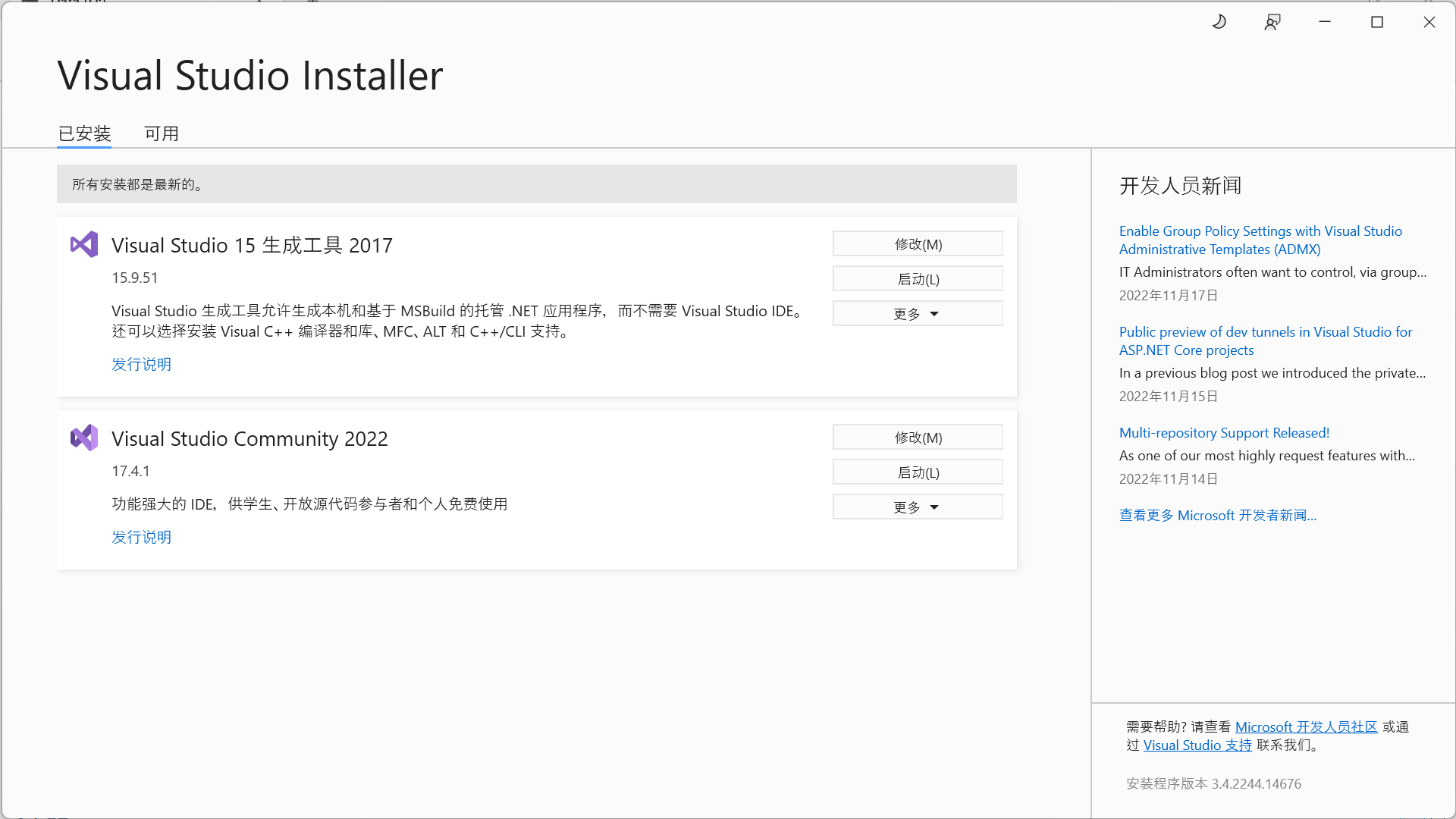Click the Visual Studio Community 2022 logo
Viewport: 1456px width, 819px height.
pyautogui.click(x=84, y=438)
